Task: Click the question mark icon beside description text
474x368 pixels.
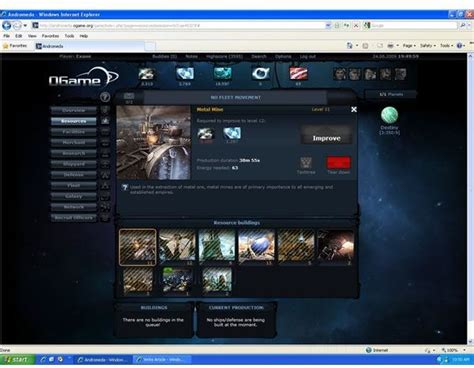Action: 125,188
